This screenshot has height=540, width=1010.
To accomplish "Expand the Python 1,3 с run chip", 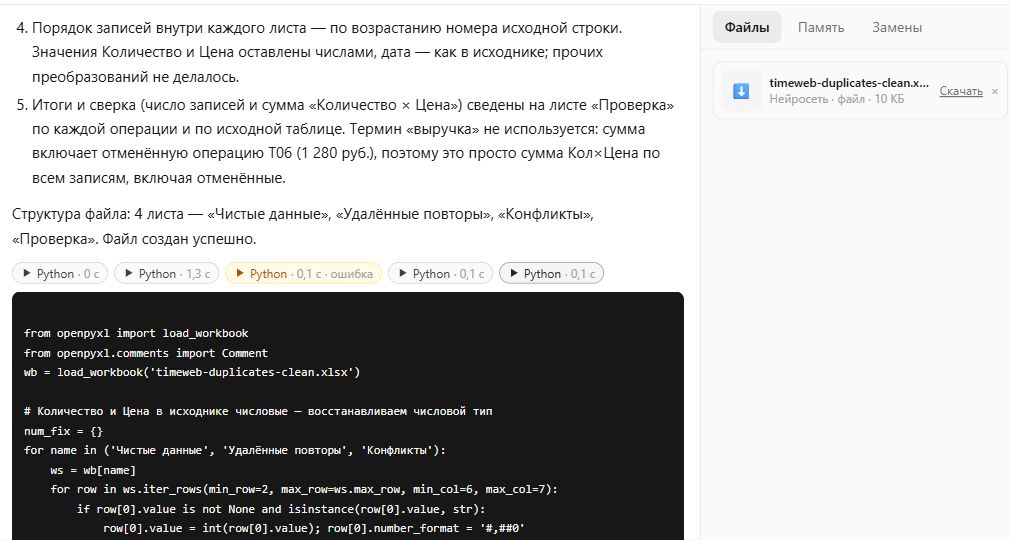I will [166, 273].
